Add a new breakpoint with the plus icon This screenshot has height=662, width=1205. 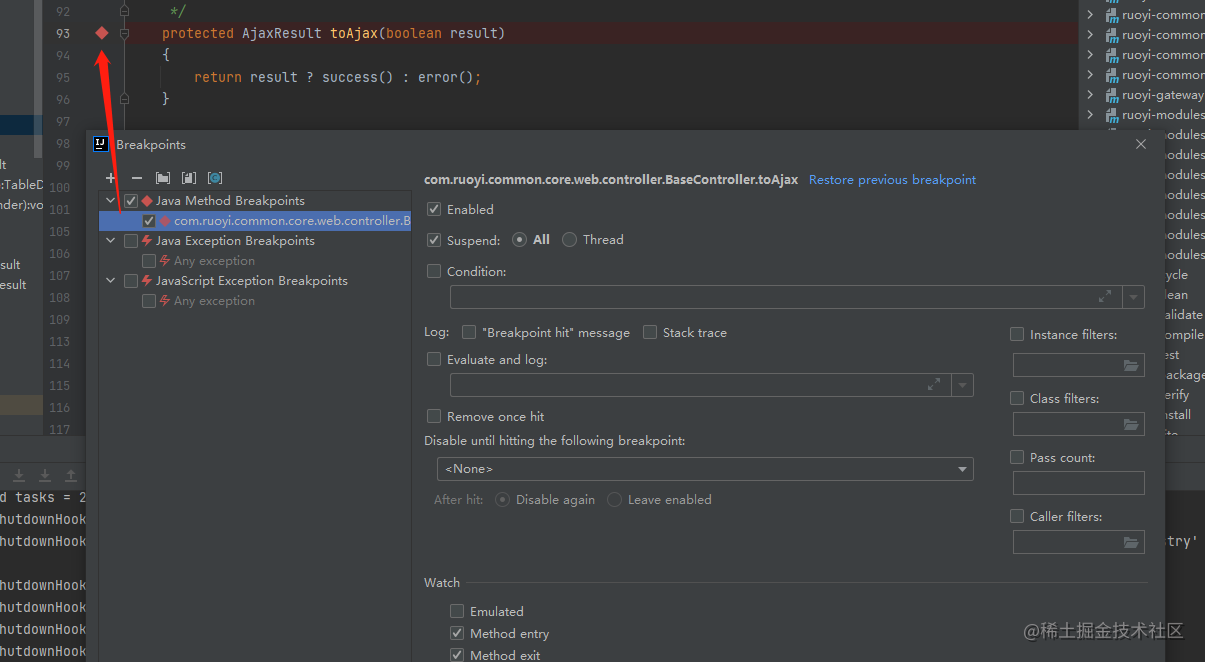110,177
